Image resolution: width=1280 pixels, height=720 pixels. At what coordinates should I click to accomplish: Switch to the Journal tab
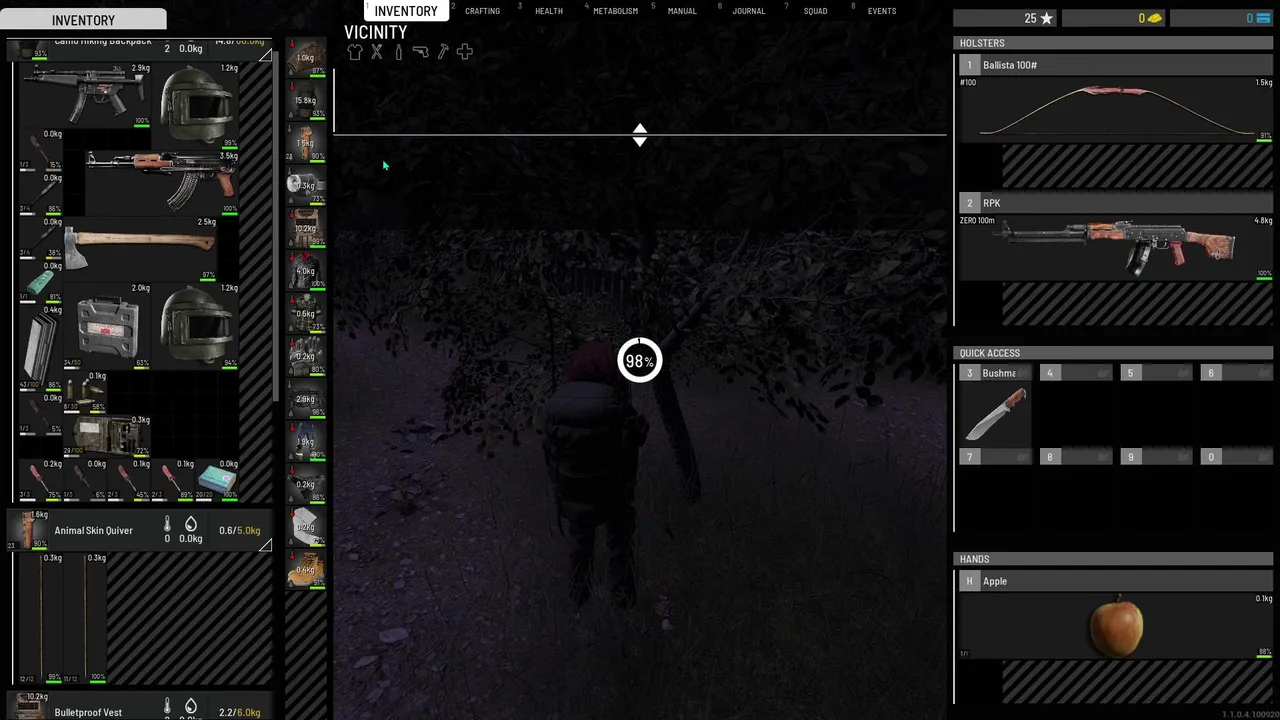pos(748,11)
